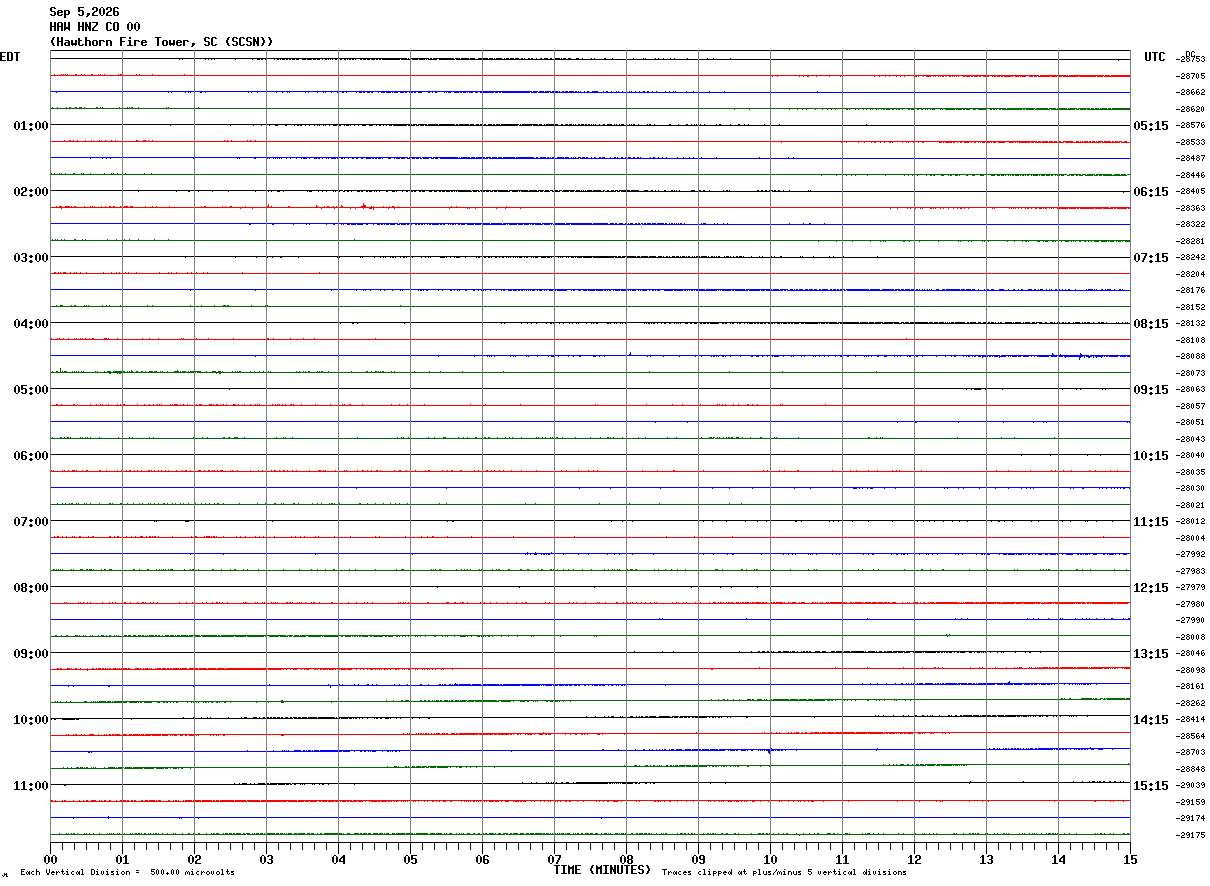Image resolution: width=1210 pixels, height=886 pixels.
Task: Click the HAW HNZ CO 00 station code
Action: tap(95, 27)
